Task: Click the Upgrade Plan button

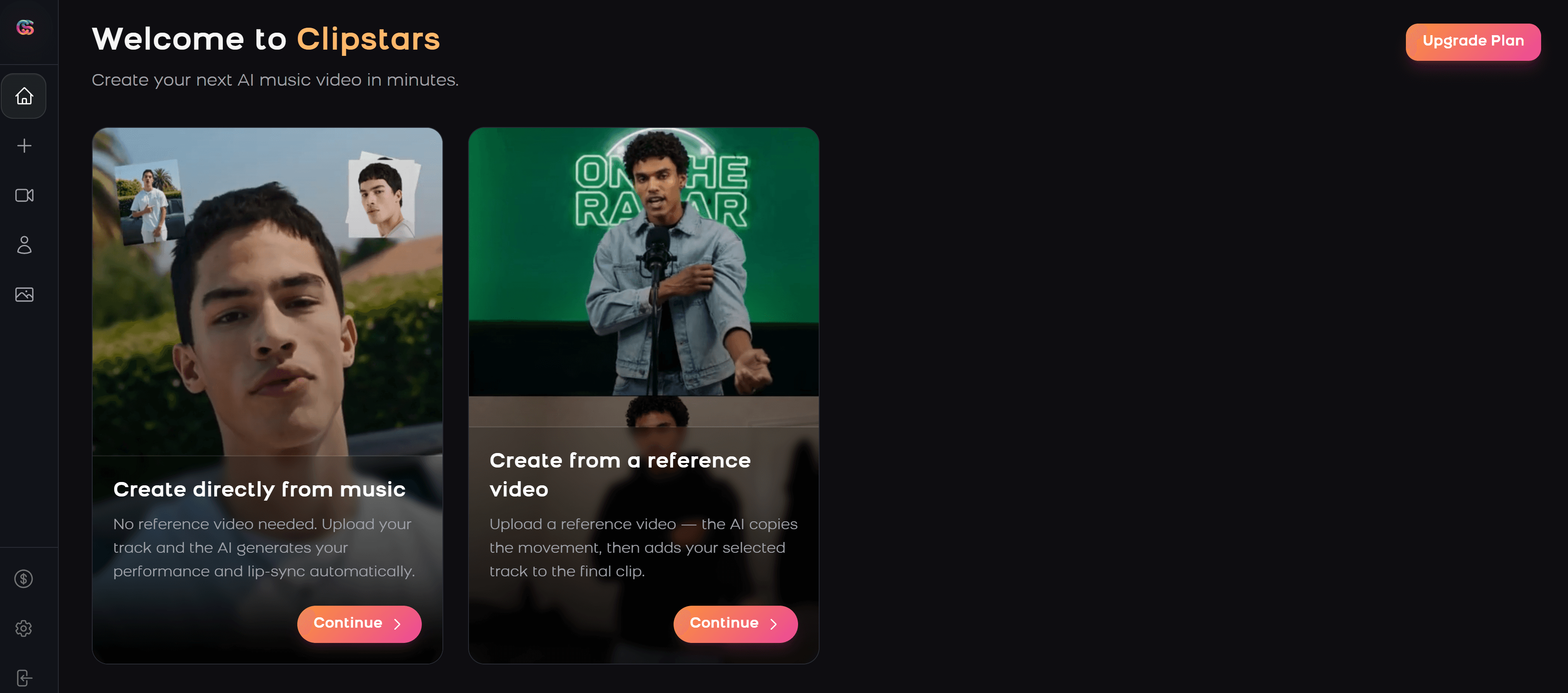Action: pyautogui.click(x=1473, y=41)
